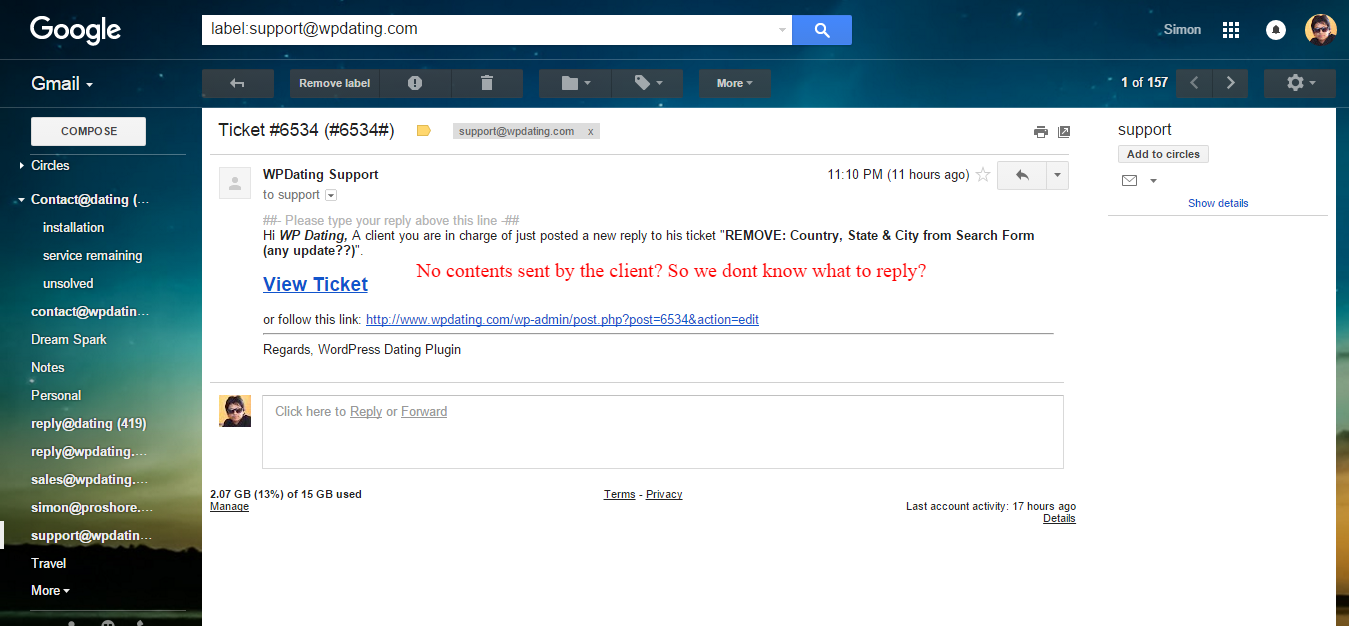The image size is (1349, 626).
Task: Open the reply options dropdown arrow
Action: pos(1057,175)
